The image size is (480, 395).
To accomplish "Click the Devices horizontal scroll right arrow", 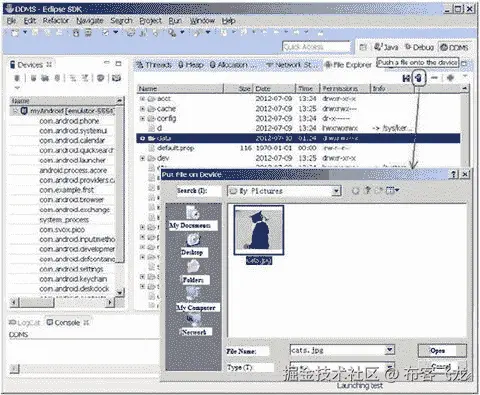I will tap(109, 302).
